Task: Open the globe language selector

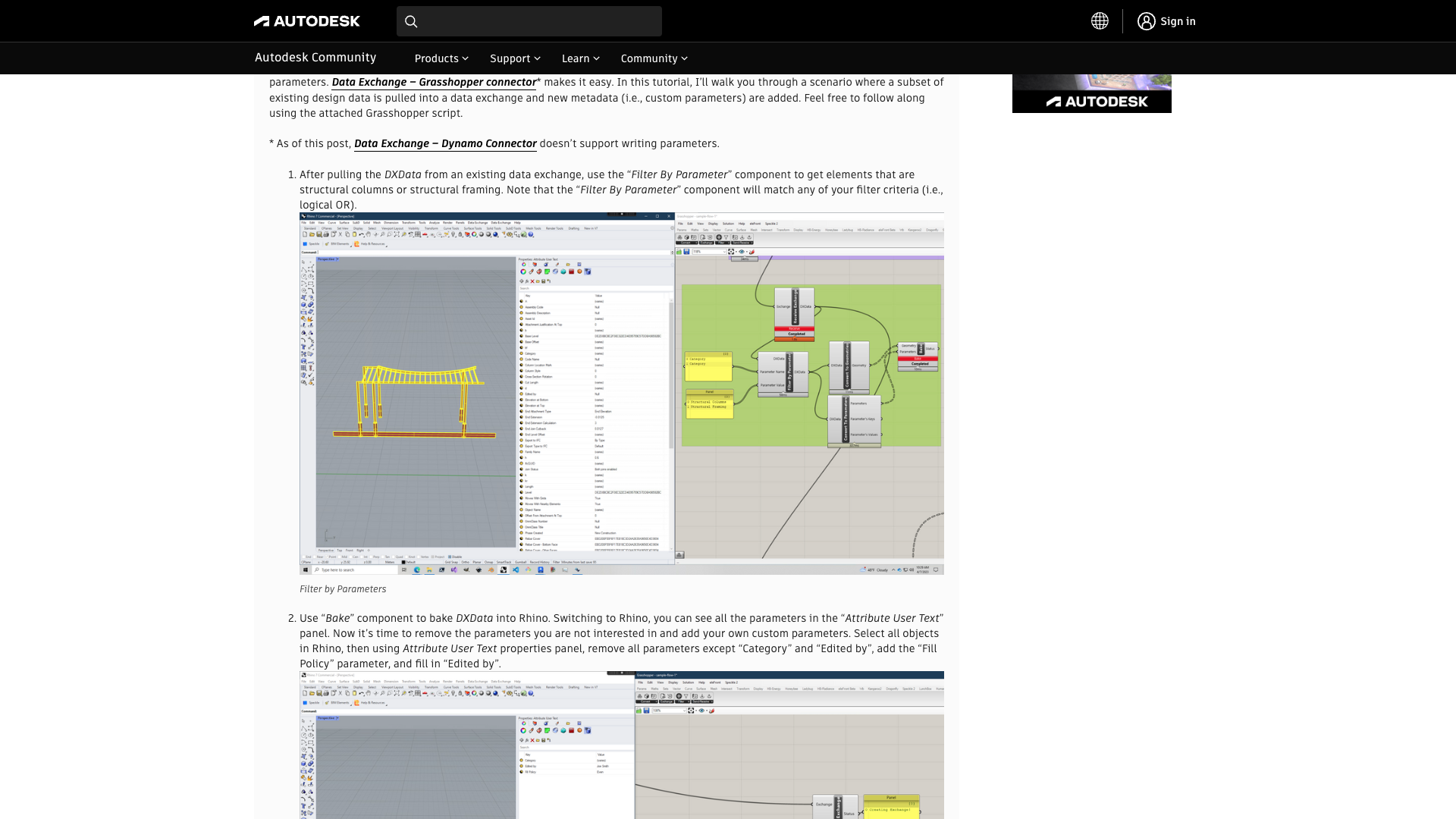Action: [x=1100, y=21]
